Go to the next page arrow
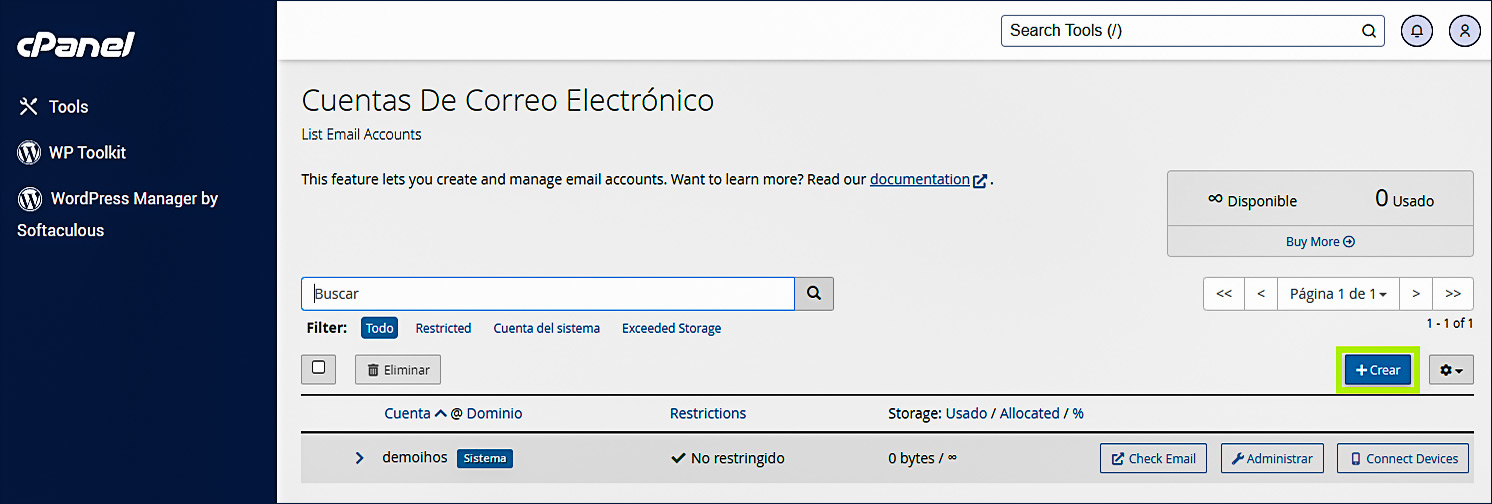Screen dimensions: 1492x504 click(x=1416, y=294)
